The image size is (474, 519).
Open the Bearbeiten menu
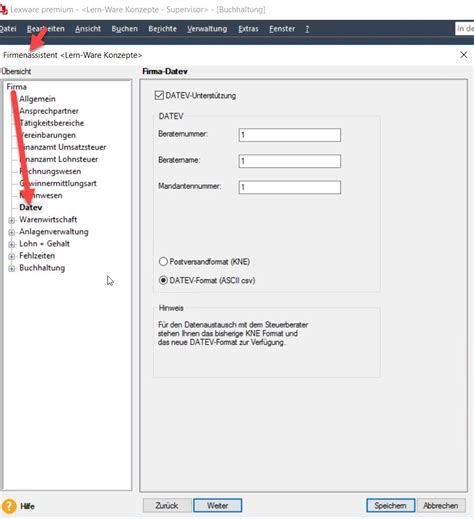coord(46,29)
